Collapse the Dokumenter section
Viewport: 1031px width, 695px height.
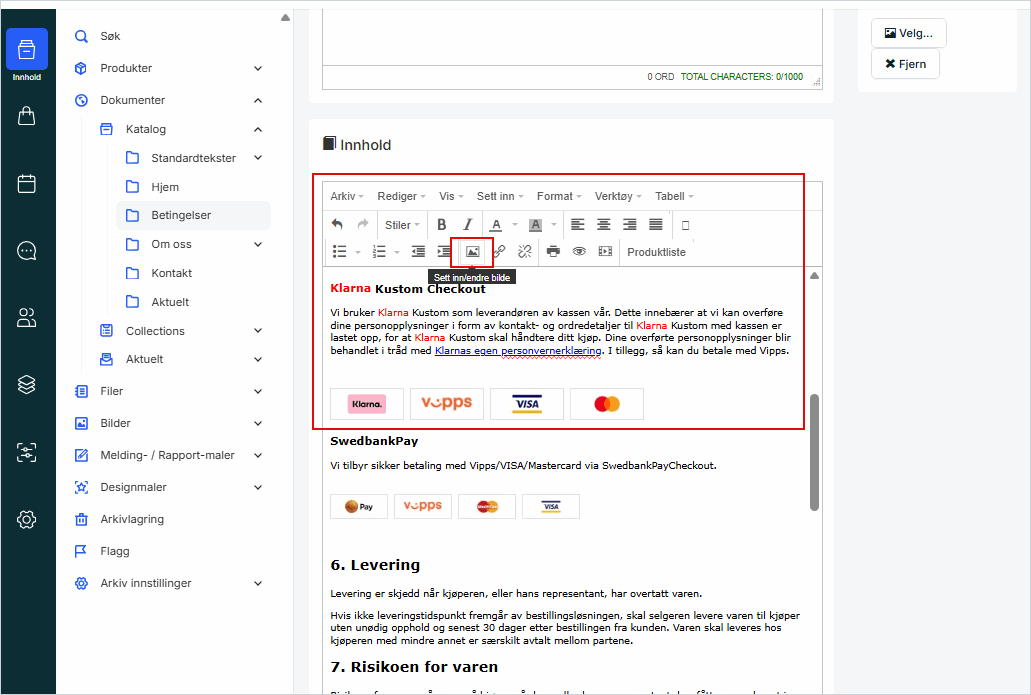click(x=258, y=100)
